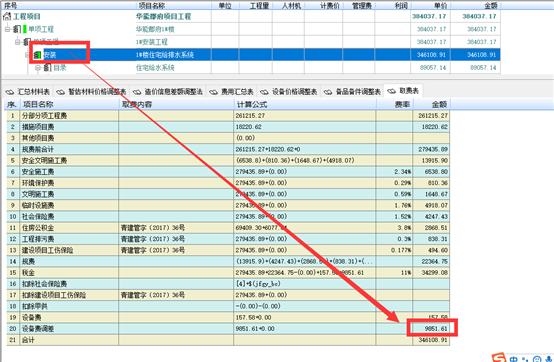Click the 2.34% rate for 安全施工费
This screenshot has height=362, width=554.
403,172
